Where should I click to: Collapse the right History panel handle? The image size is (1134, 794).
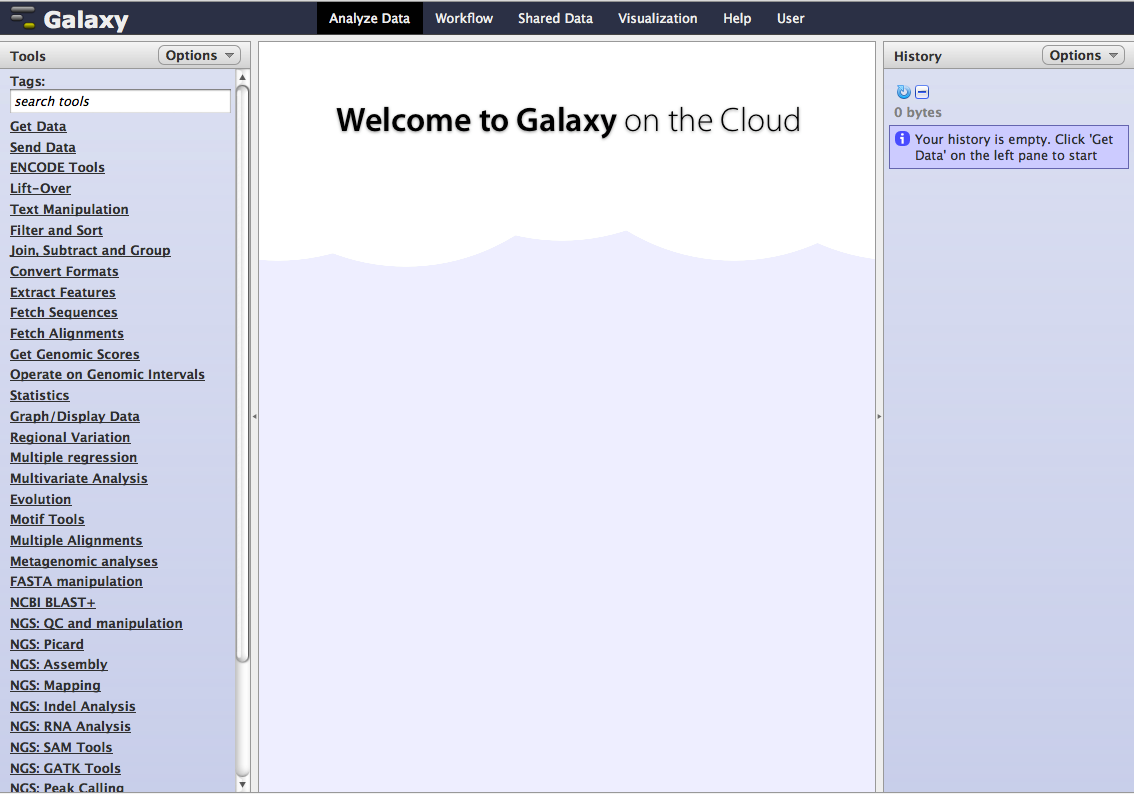(x=879, y=417)
